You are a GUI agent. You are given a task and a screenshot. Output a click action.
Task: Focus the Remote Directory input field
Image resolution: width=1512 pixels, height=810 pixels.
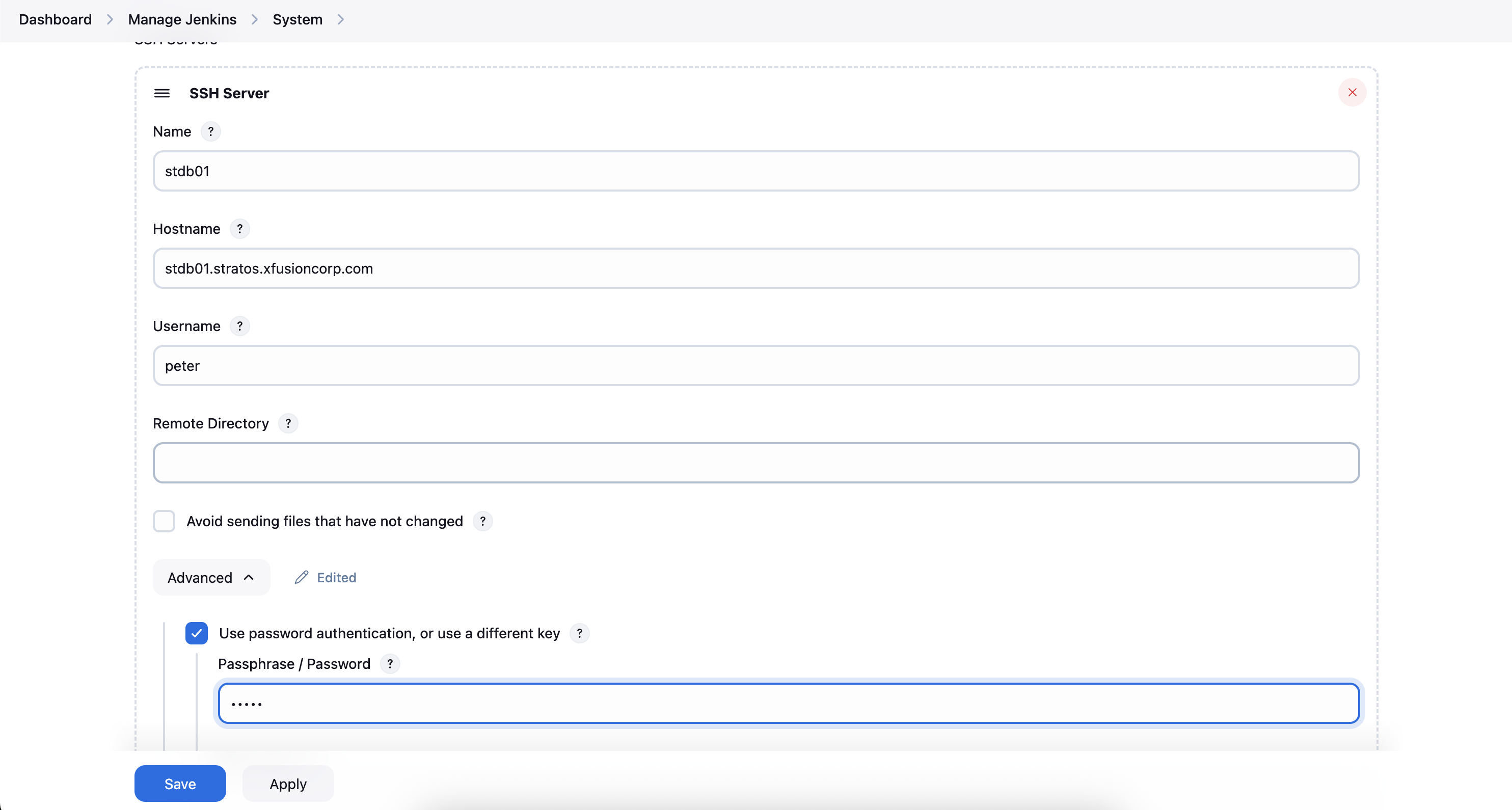point(755,463)
